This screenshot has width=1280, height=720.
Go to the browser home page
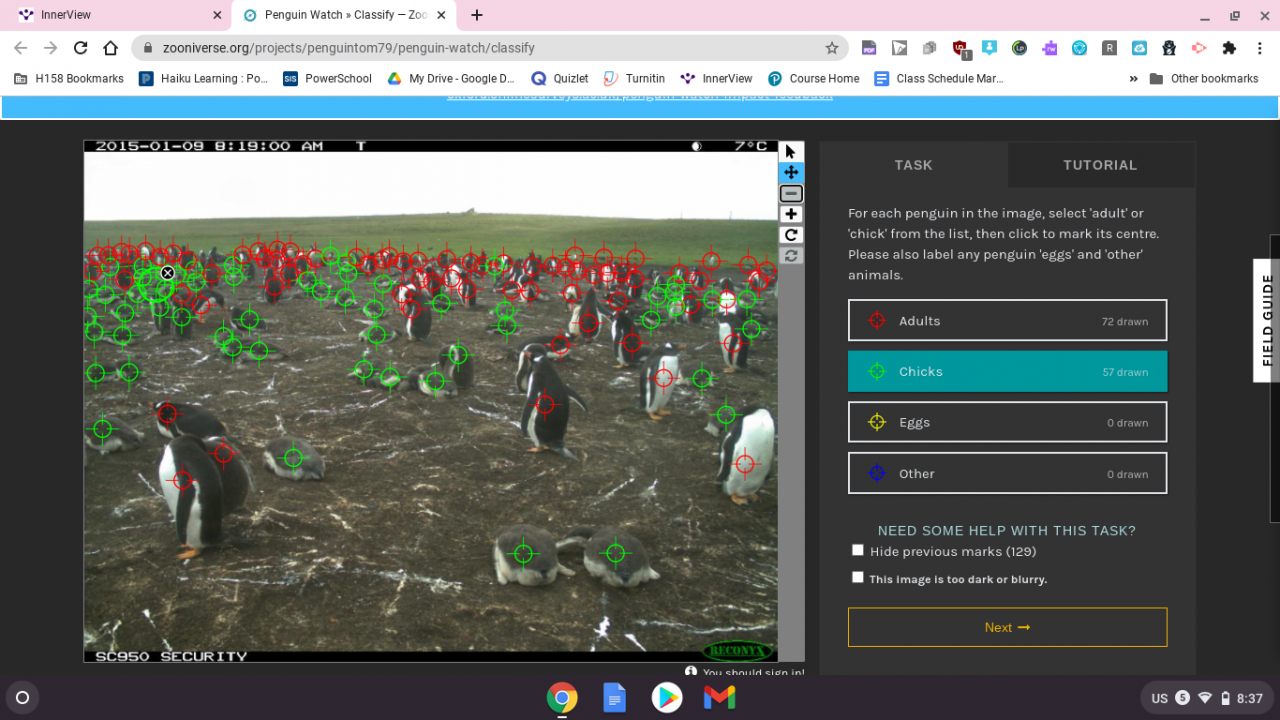pos(111,48)
